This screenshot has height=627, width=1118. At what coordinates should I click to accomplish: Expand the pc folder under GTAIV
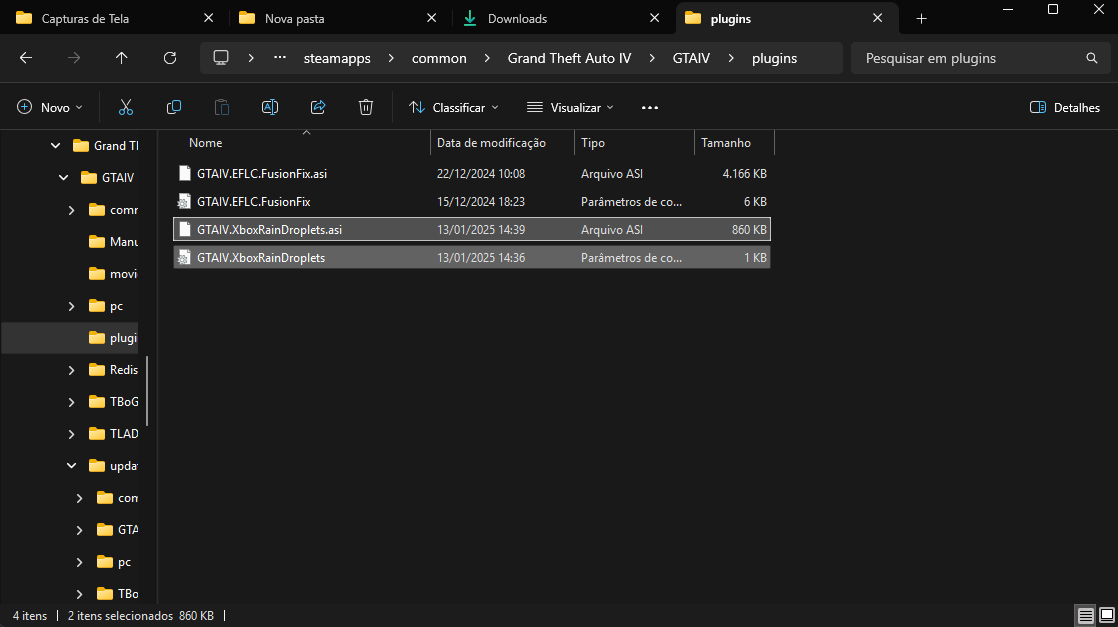click(71, 306)
